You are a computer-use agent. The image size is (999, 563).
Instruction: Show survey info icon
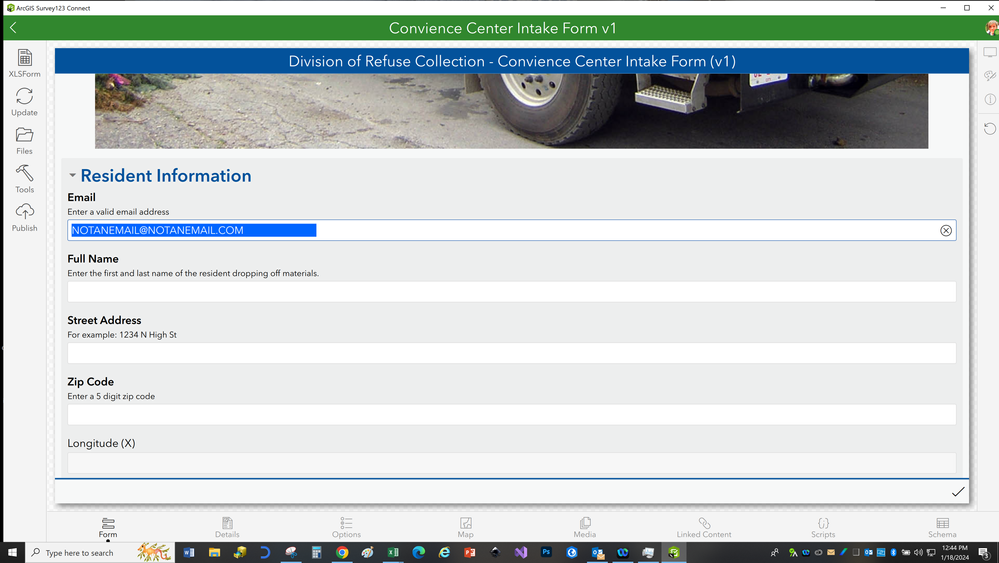click(989, 99)
